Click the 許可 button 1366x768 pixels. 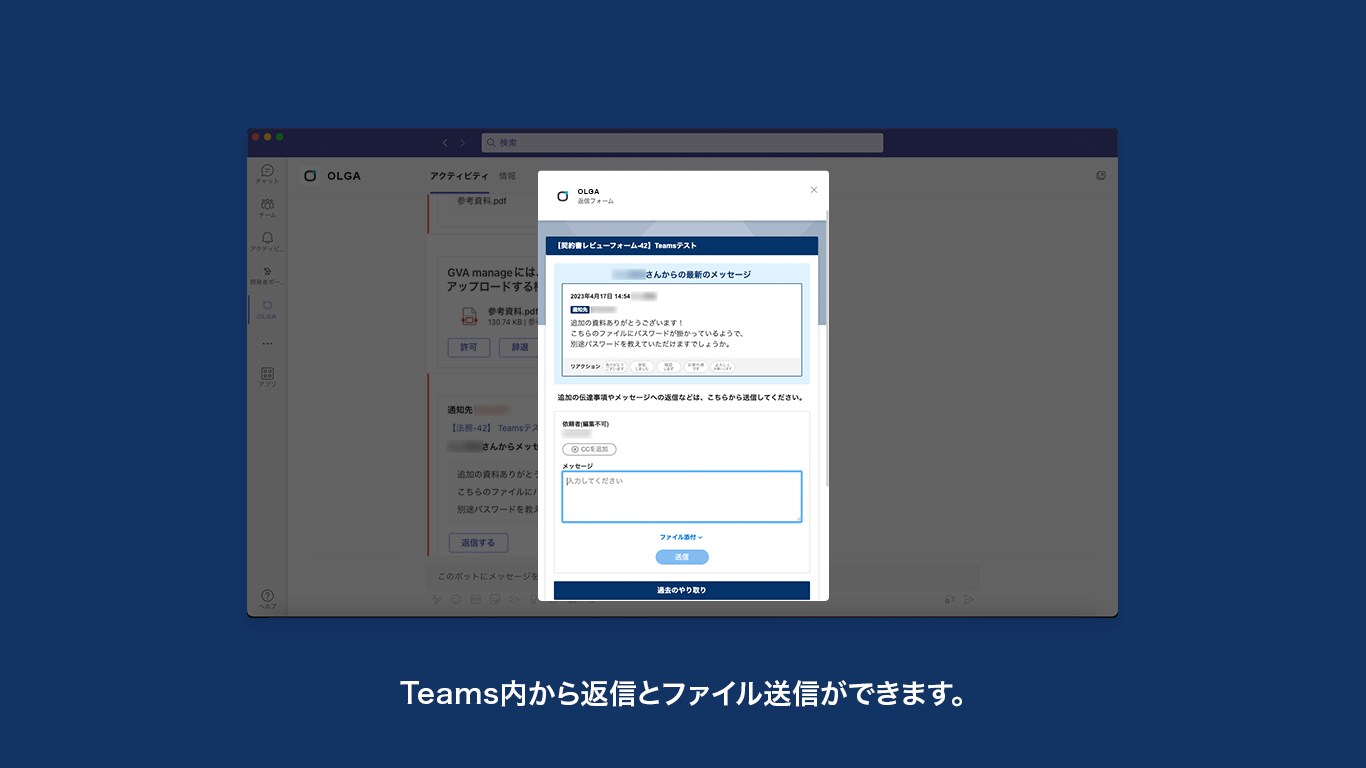pos(469,348)
